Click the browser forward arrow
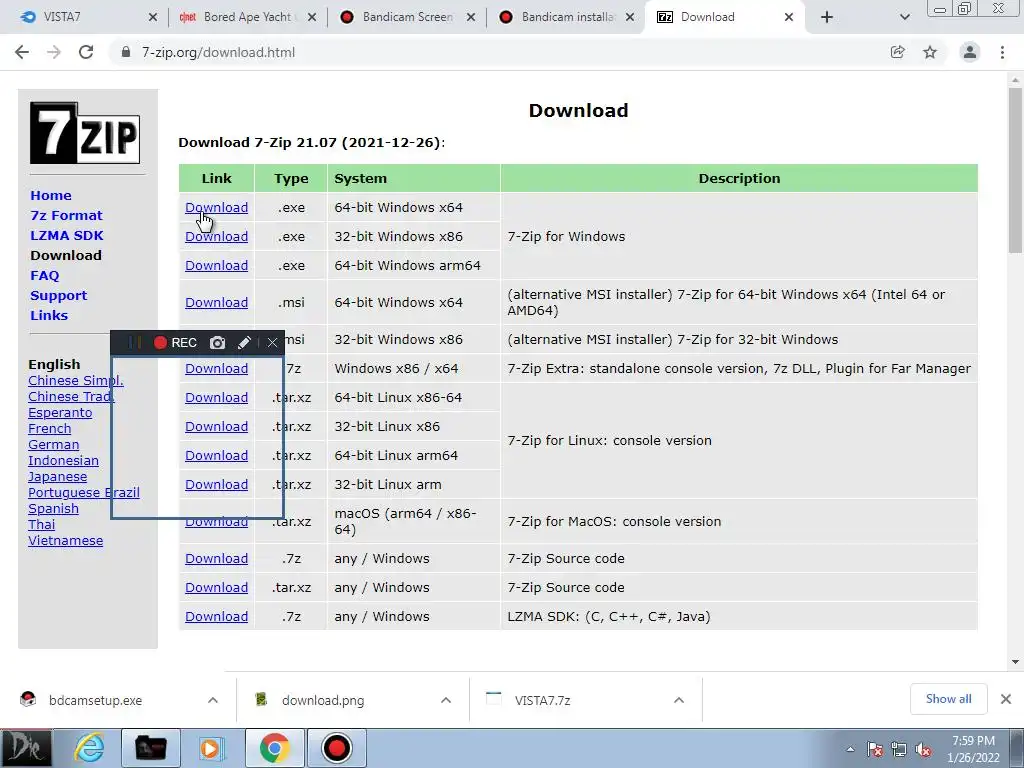The width and height of the screenshot is (1024, 768). pyautogui.click(x=54, y=52)
